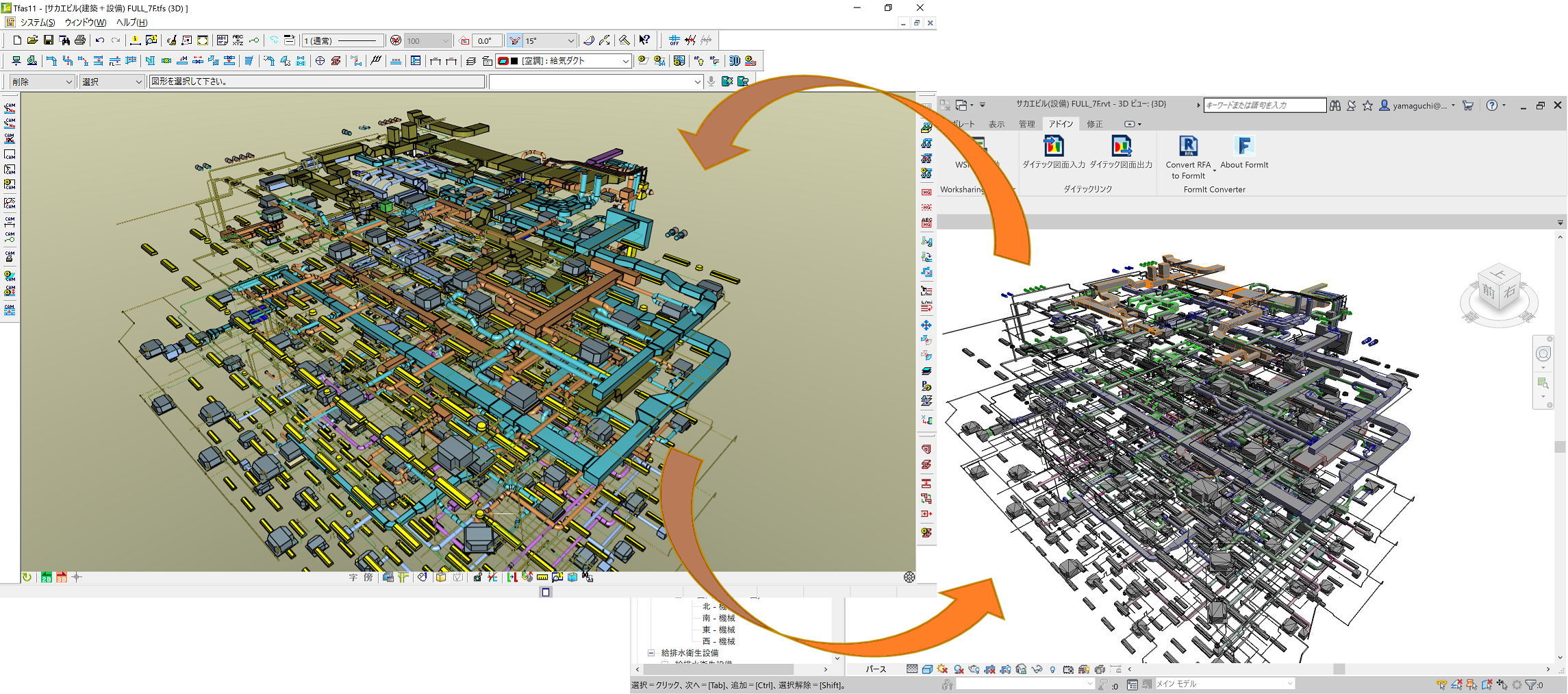Click the Save floppy disk icon
1568x694 pixels.
[49, 40]
